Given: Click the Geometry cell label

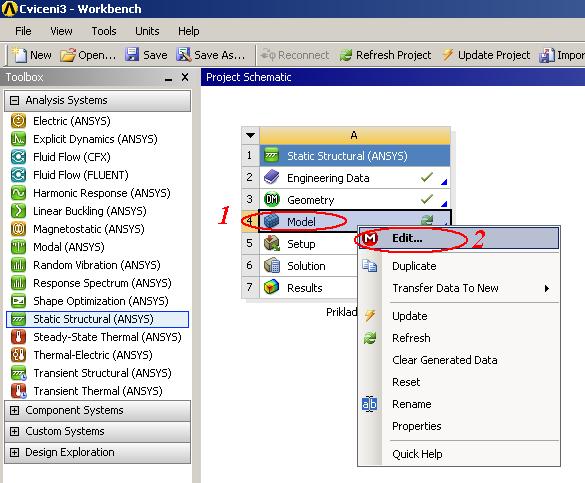Looking at the screenshot, I should (310, 200).
